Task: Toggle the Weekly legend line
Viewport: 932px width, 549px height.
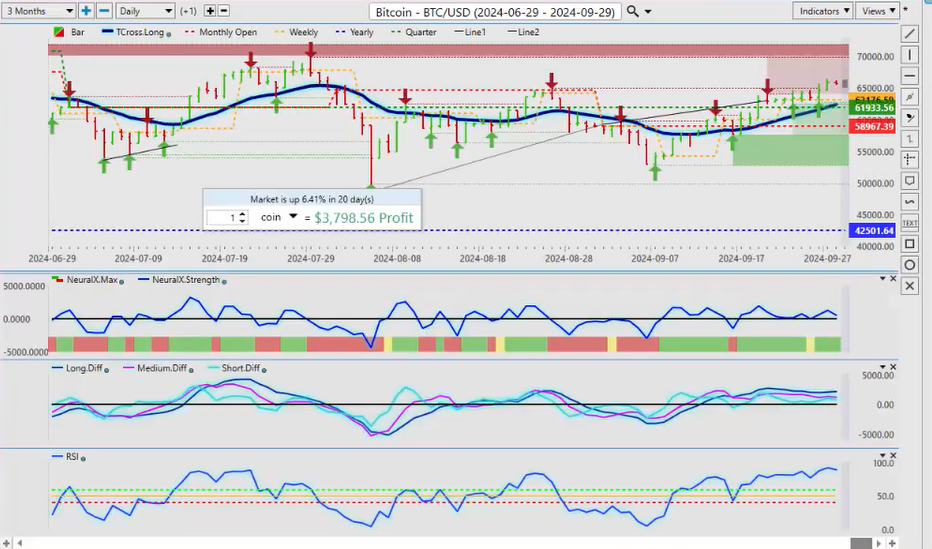Action: point(297,32)
